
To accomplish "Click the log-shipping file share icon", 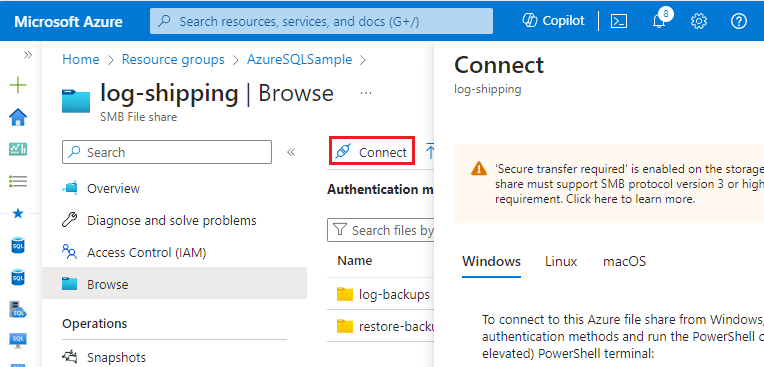I will (x=76, y=101).
